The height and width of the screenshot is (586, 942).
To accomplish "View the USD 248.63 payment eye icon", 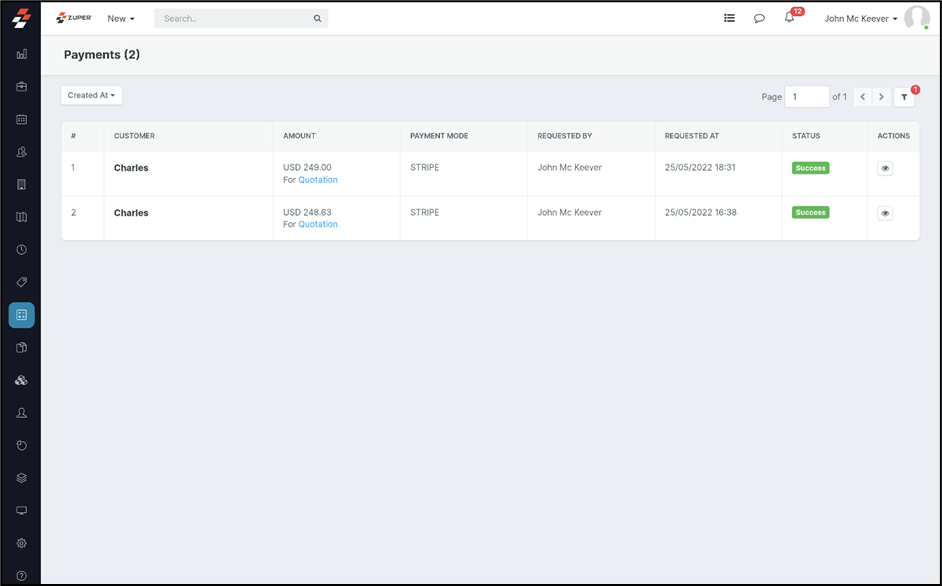I will [x=885, y=213].
